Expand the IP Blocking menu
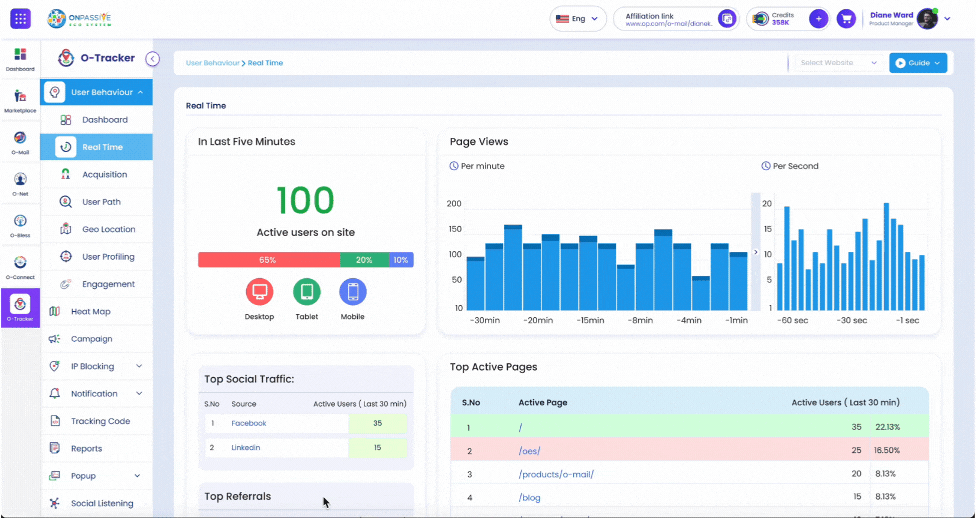 96,366
